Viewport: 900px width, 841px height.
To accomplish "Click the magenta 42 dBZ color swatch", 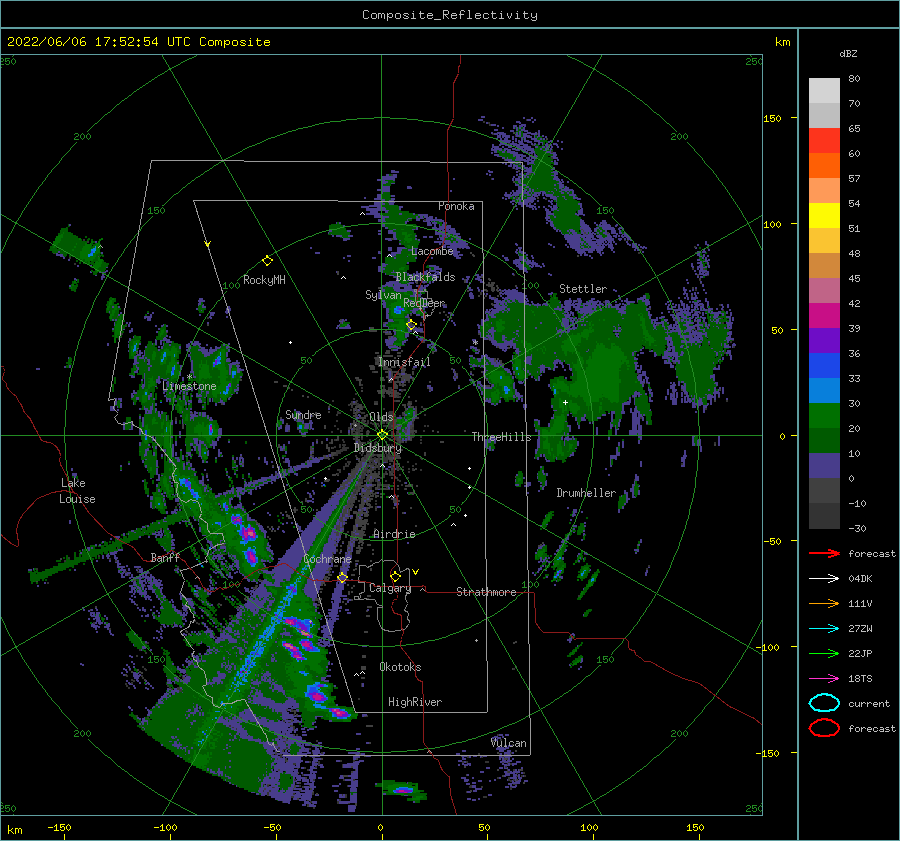I will click(824, 315).
